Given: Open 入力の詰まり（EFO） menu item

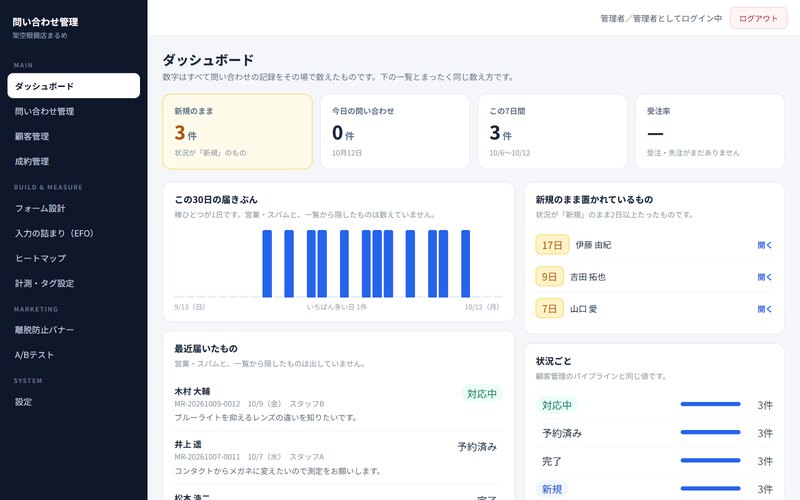Looking at the screenshot, I should coord(73,233).
